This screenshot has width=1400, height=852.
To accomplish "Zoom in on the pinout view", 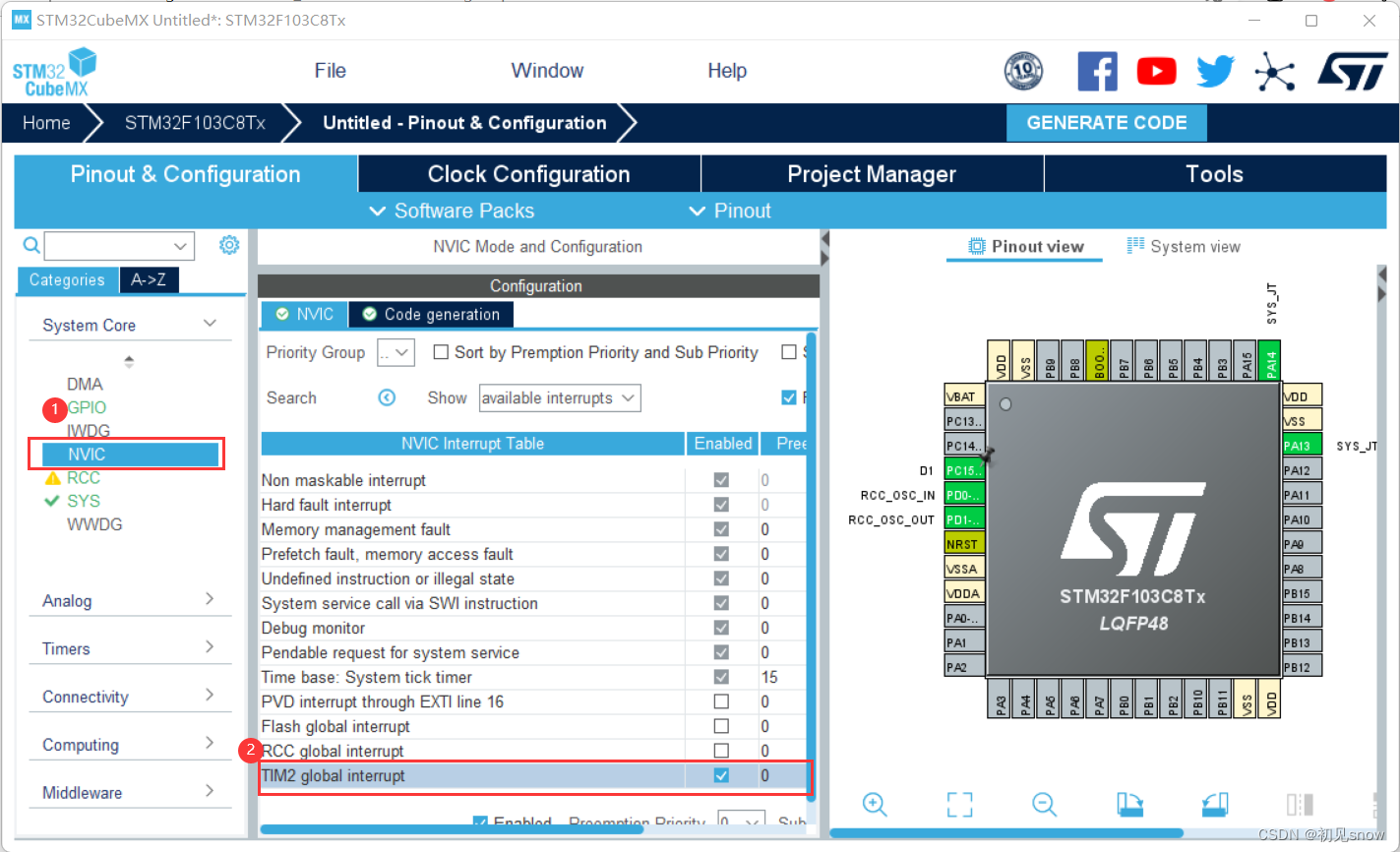I will [875, 804].
